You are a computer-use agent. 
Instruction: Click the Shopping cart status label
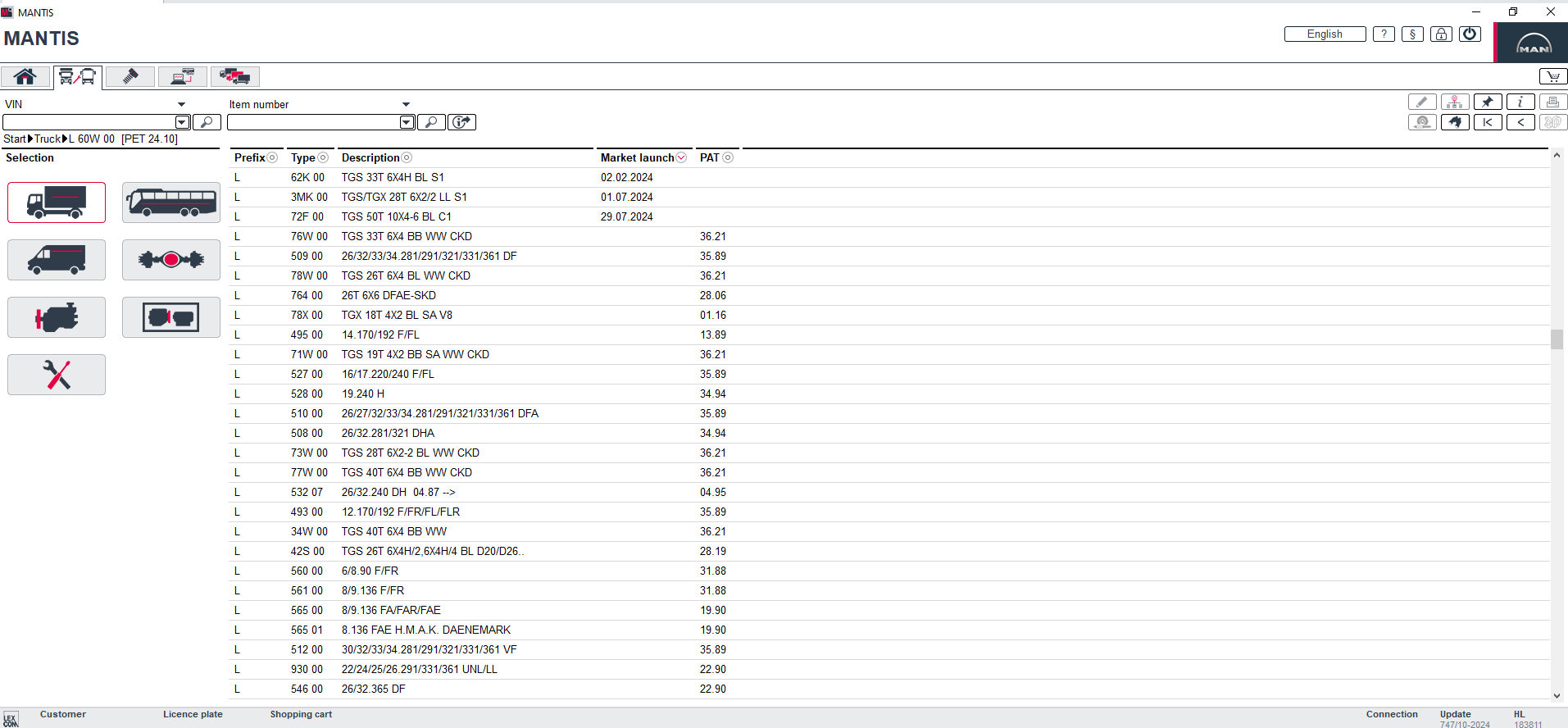(301, 714)
